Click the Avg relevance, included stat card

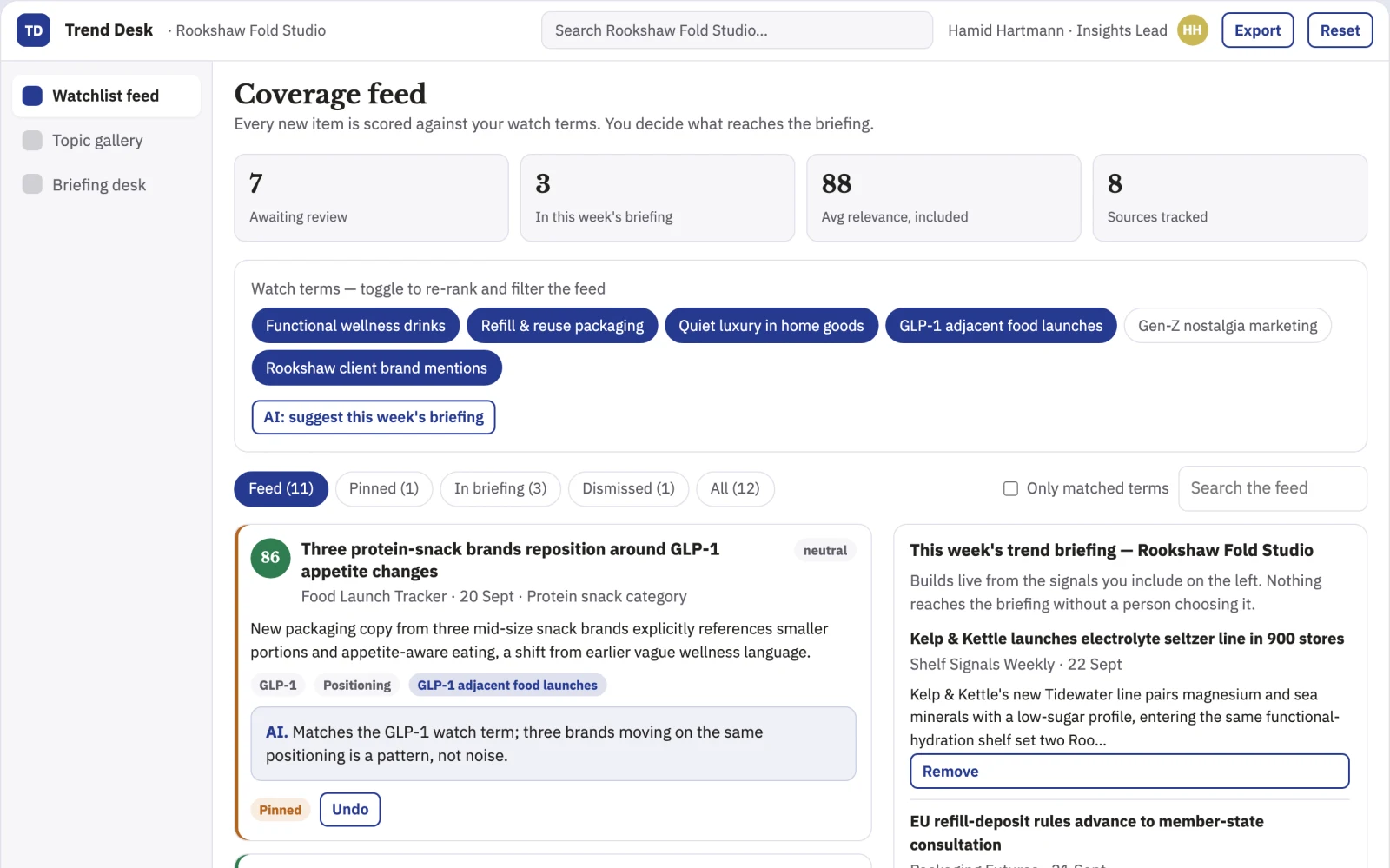tap(943, 198)
